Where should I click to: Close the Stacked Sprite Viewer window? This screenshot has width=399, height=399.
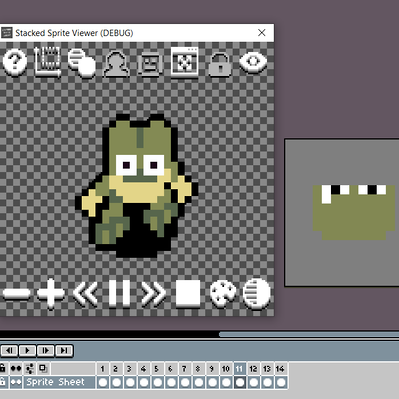[x=262, y=33]
